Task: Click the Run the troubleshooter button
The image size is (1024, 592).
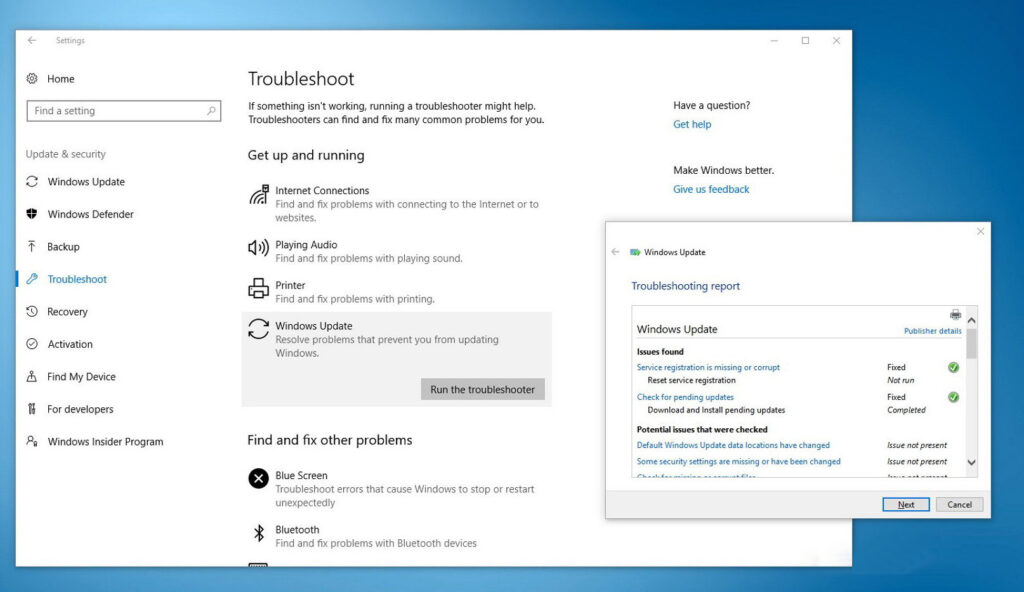Action: click(x=483, y=389)
